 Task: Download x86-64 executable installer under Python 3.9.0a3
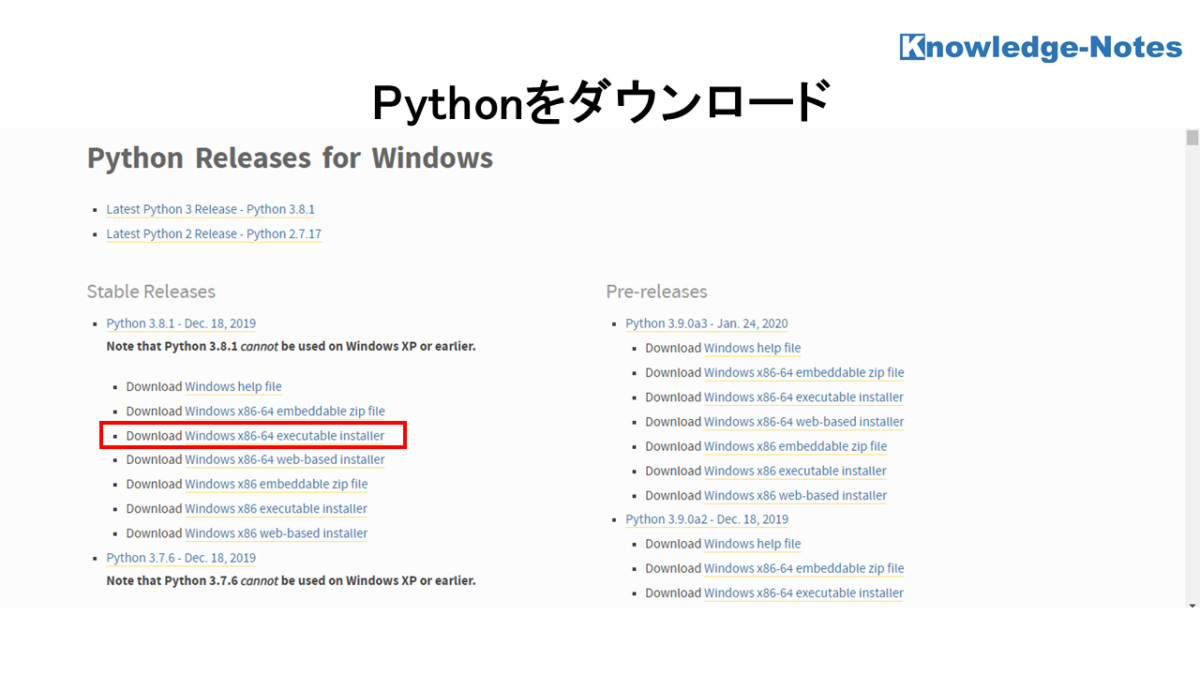click(804, 397)
